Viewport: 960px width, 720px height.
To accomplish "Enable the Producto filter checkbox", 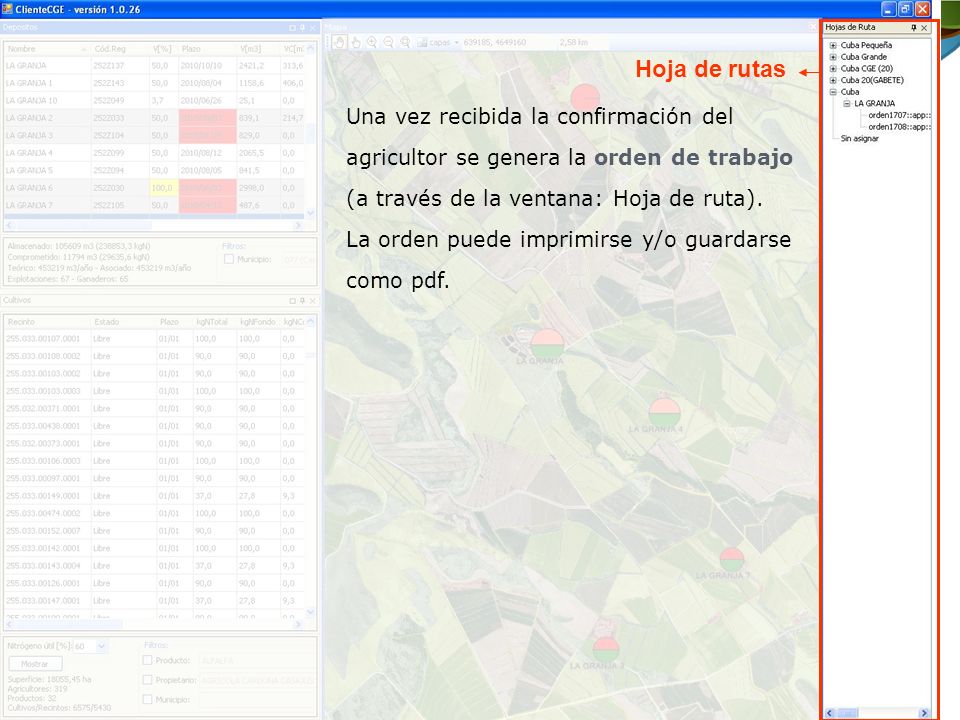I will (x=147, y=660).
